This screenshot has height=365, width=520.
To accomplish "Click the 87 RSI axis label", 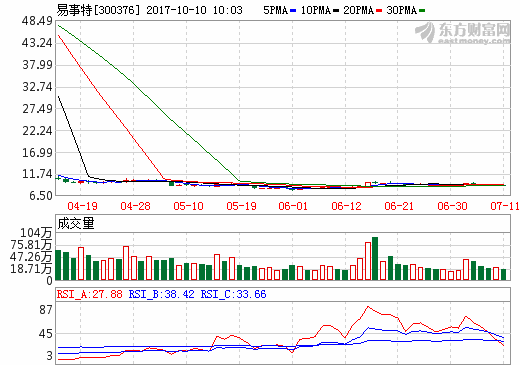I will (x=46, y=310).
